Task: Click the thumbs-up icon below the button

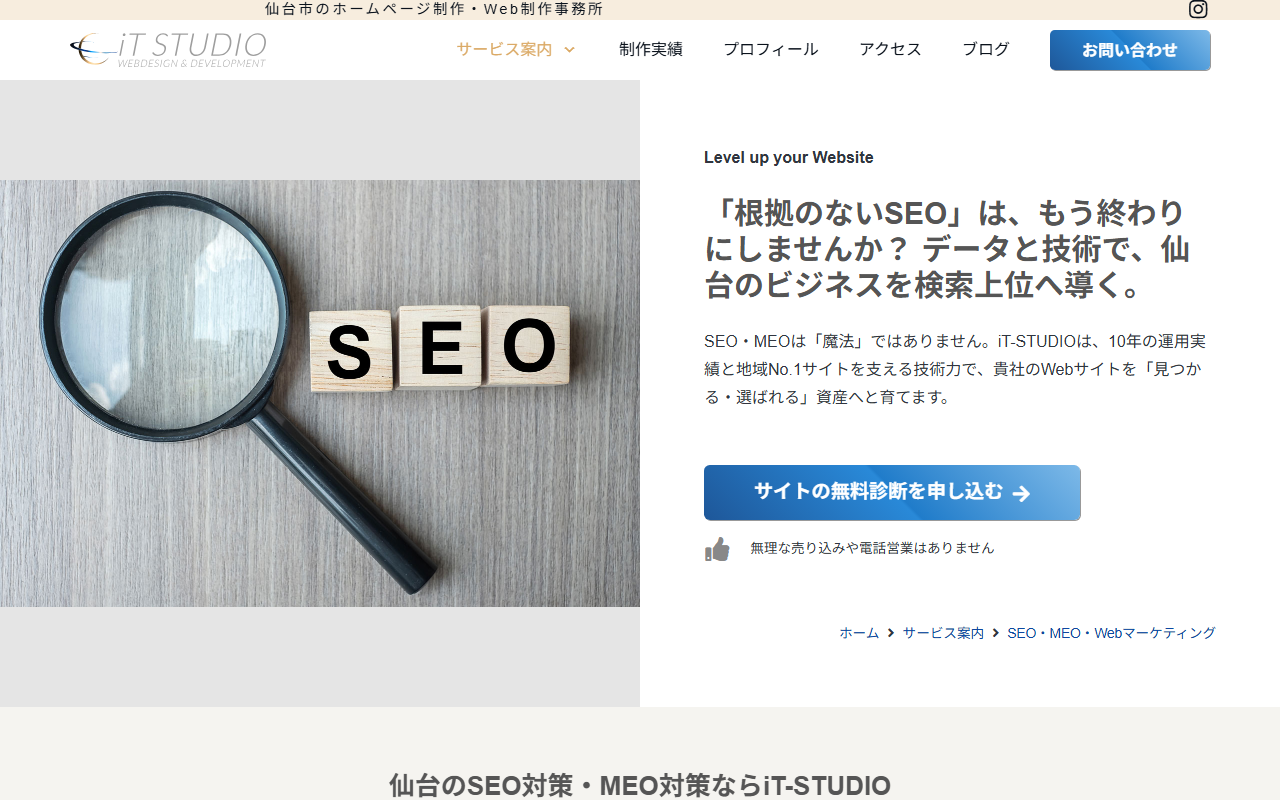Action: (717, 549)
